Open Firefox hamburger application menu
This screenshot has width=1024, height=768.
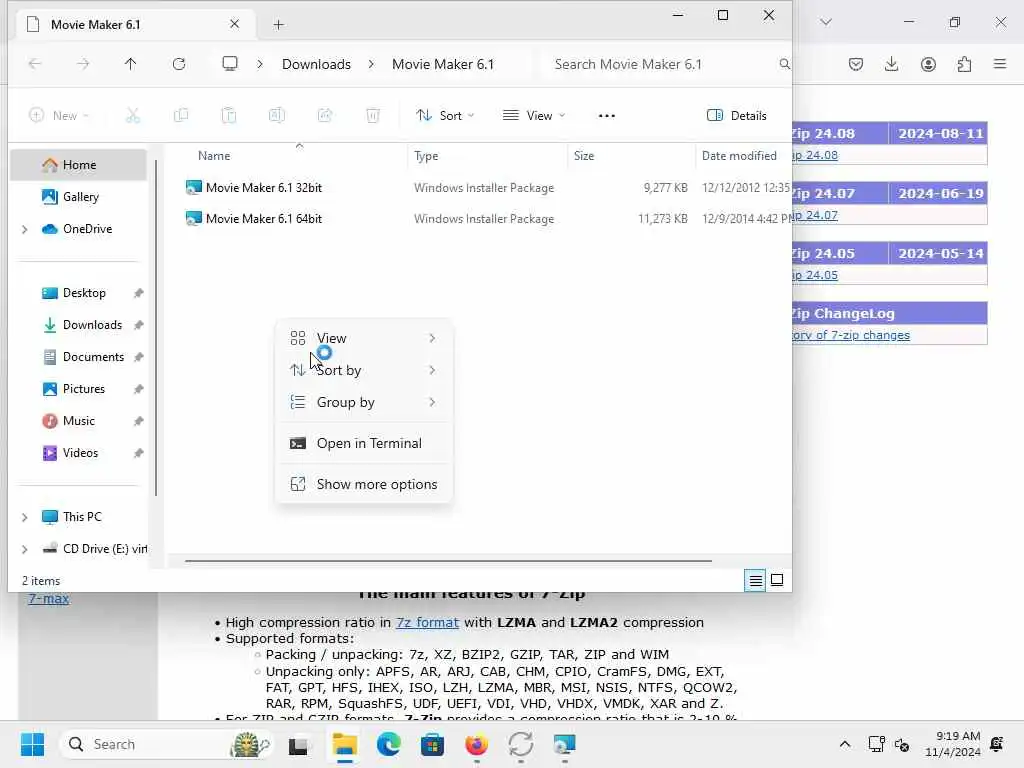coord(1000,64)
